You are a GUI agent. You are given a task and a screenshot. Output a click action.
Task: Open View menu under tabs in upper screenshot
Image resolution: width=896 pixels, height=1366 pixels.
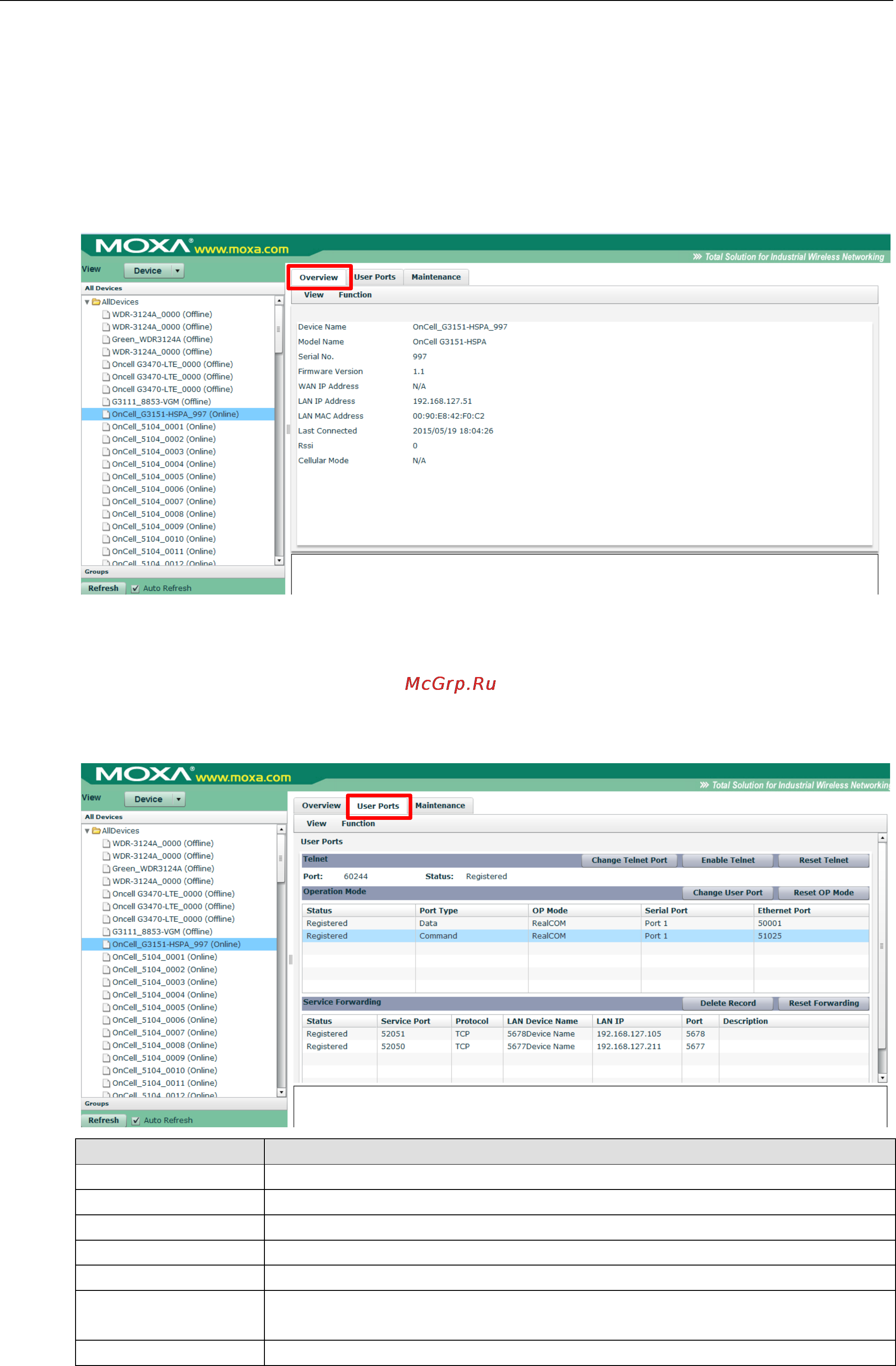click(314, 295)
